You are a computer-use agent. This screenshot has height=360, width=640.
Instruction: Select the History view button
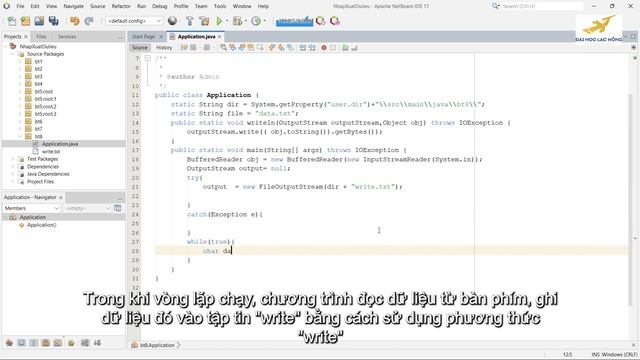pos(164,48)
